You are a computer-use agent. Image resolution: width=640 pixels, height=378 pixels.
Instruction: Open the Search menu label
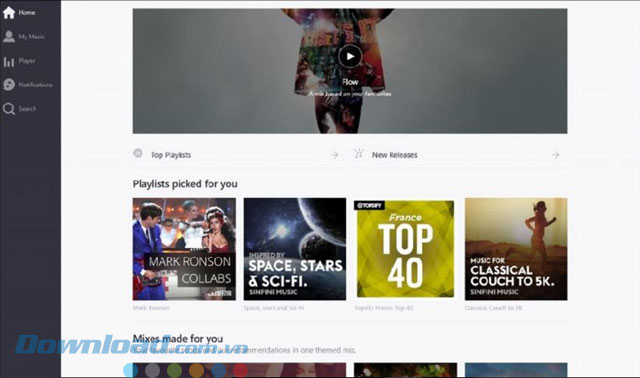tap(27, 109)
